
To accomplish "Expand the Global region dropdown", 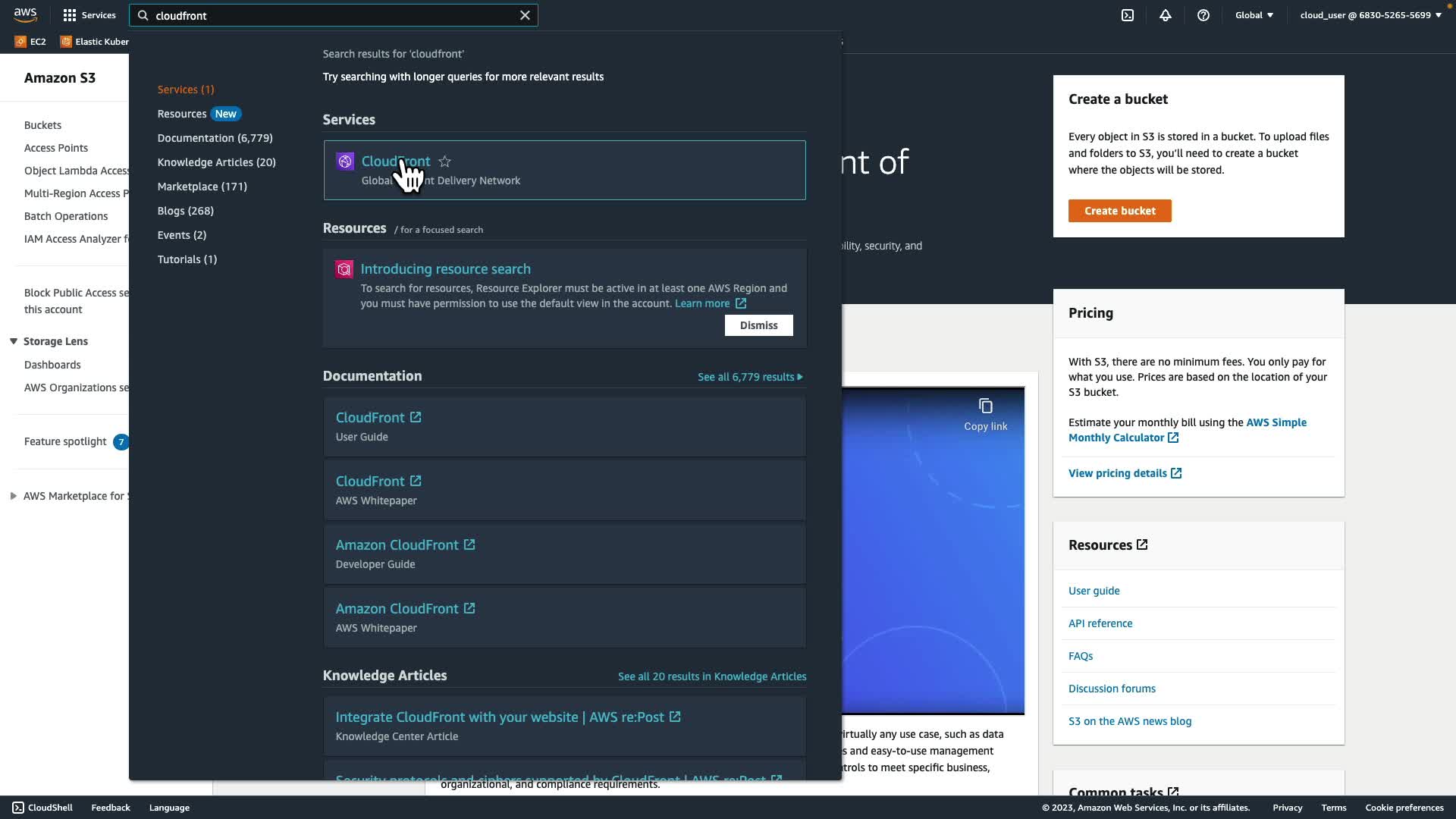I will [x=1254, y=15].
